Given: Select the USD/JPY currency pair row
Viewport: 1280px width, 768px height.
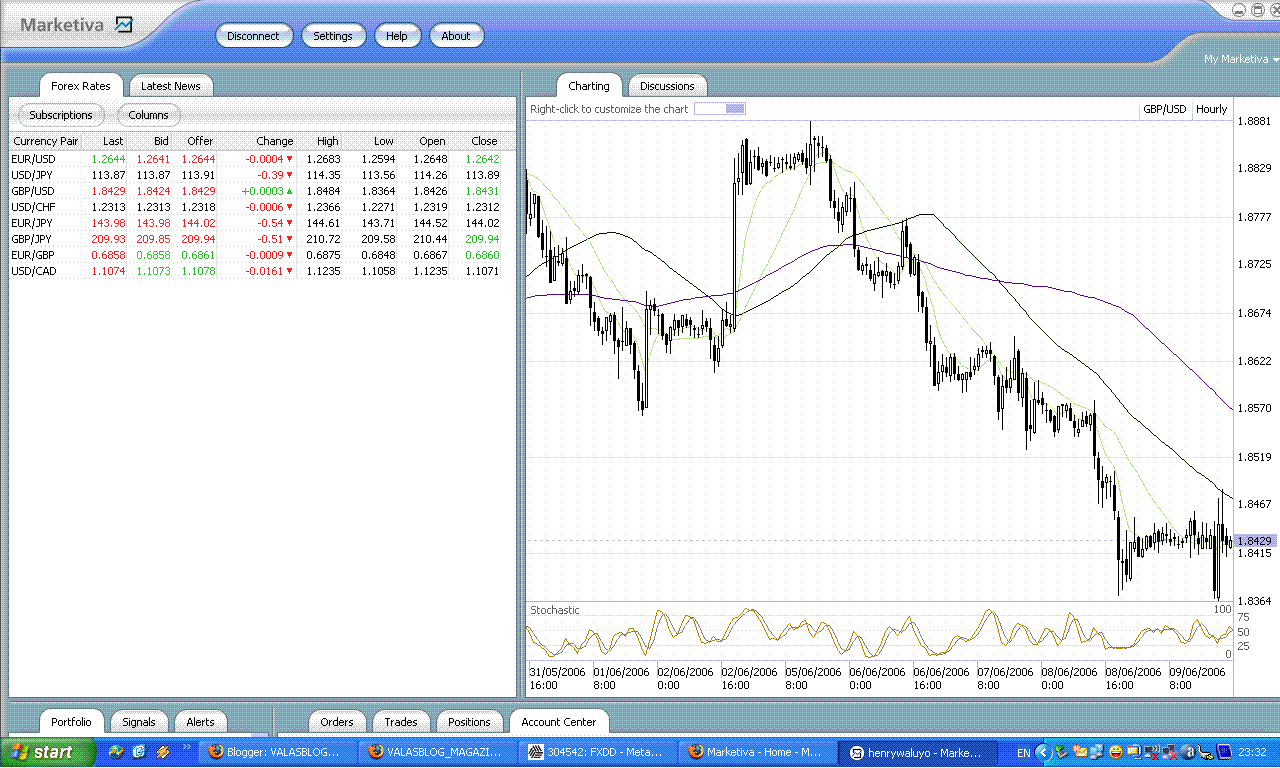Looking at the screenshot, I should coord(256,174).
